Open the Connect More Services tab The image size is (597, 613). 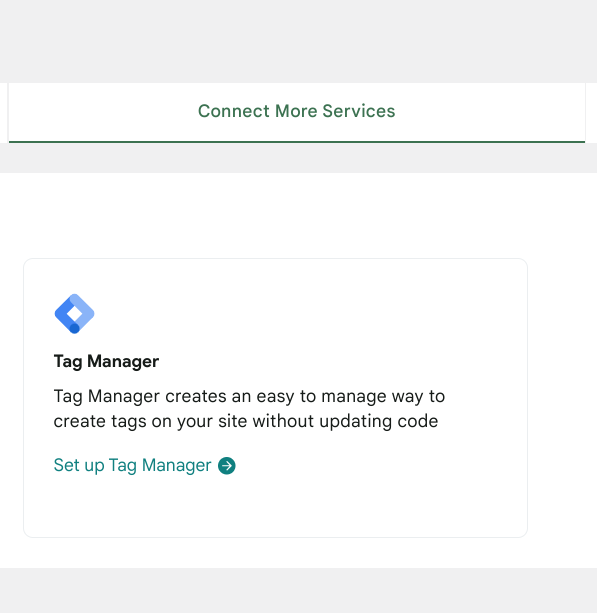[x=297, y=111]
